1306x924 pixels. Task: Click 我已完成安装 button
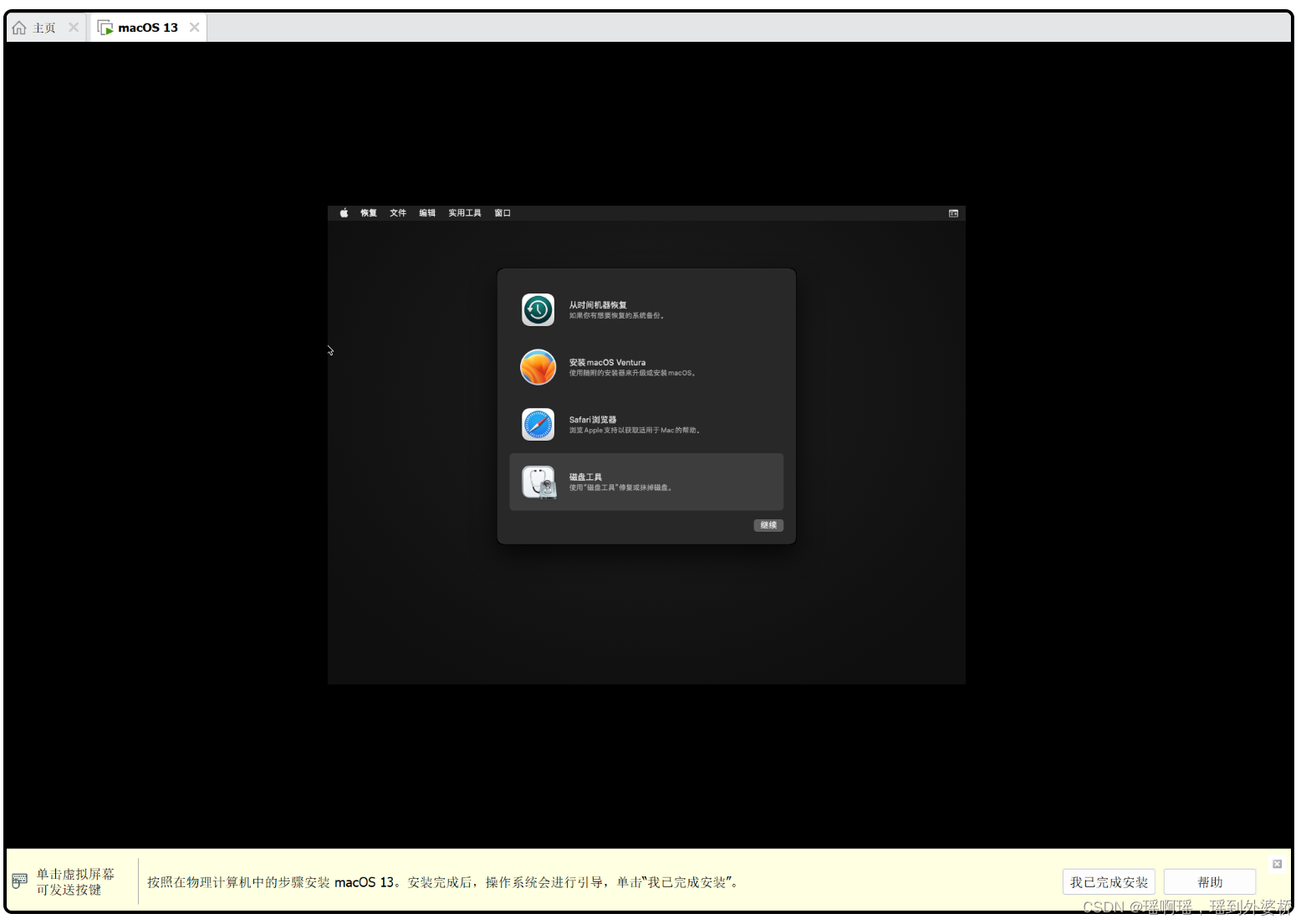point(1109,882)
